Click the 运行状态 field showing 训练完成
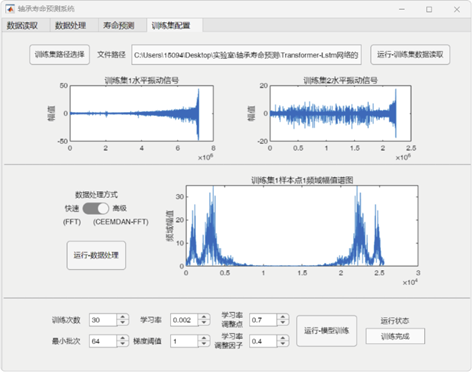472x372 pixels. (x=395, y=336)
